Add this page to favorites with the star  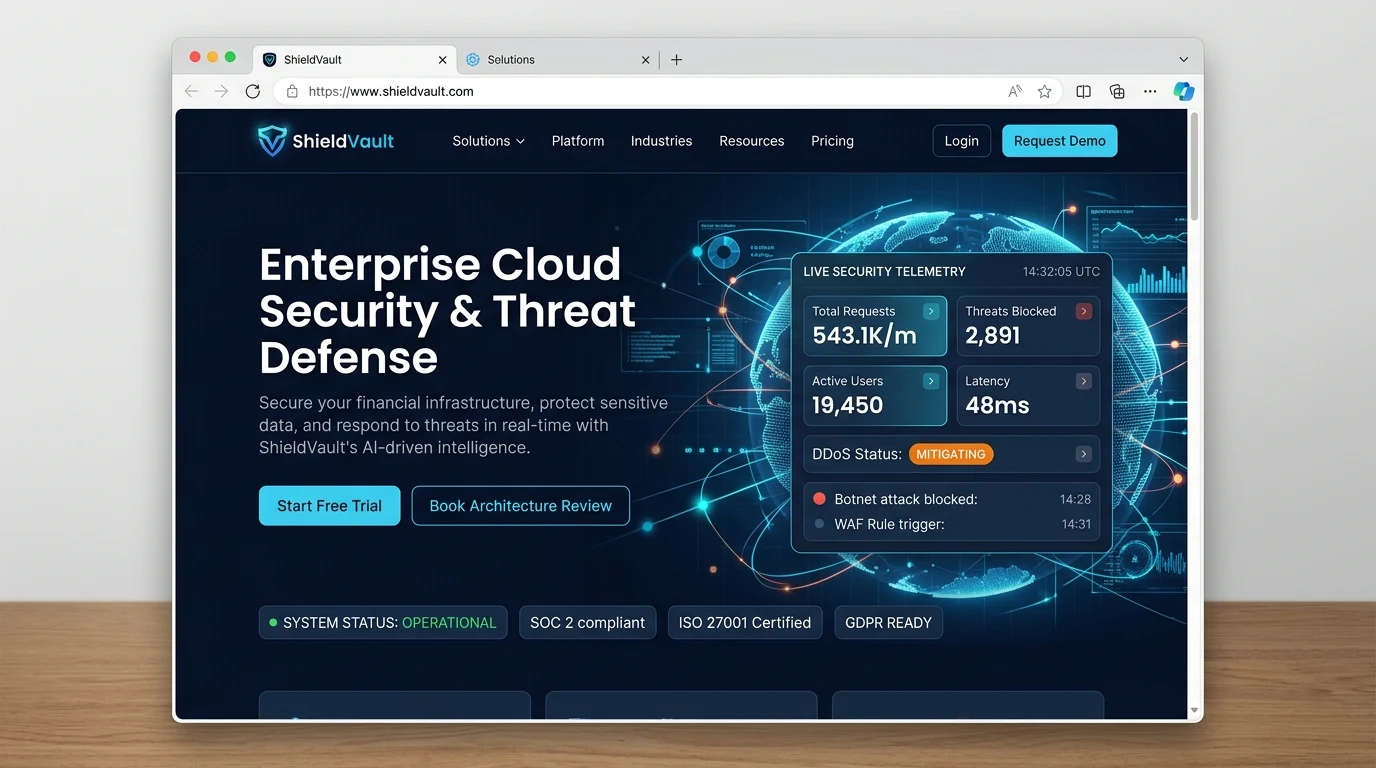coord(1045,91)
